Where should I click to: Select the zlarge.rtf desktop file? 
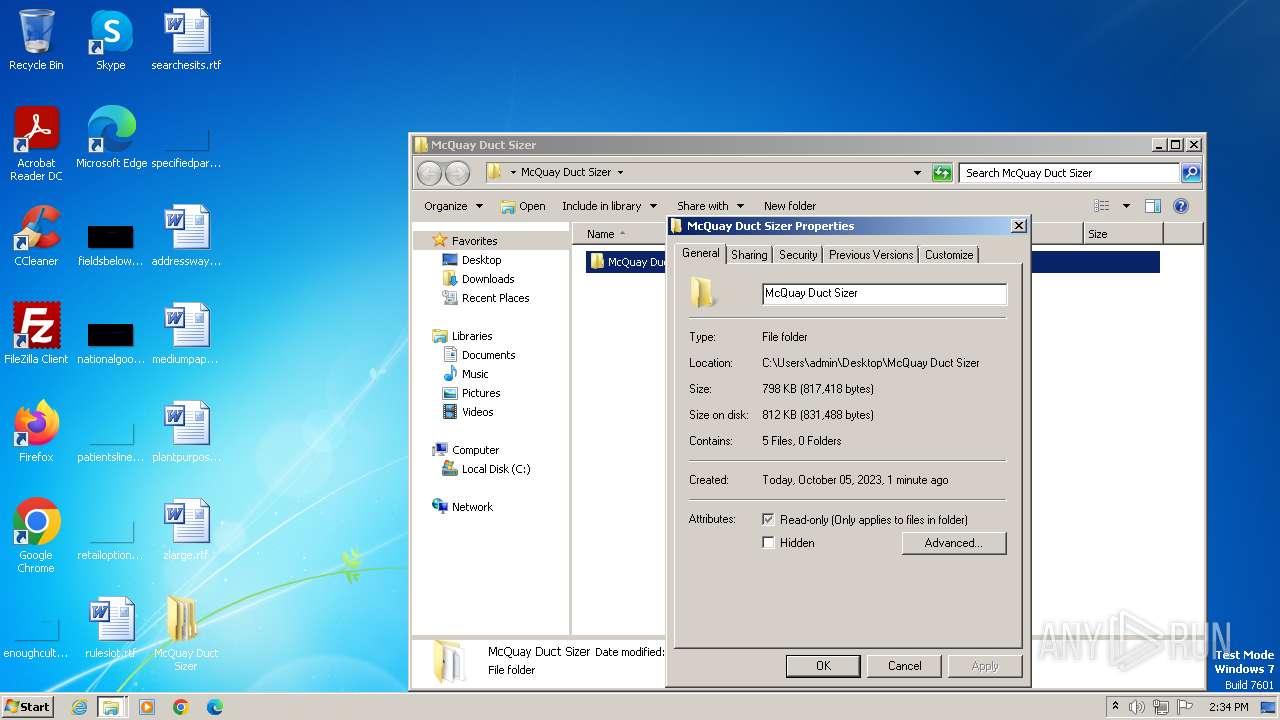click(x=186, y=530)
